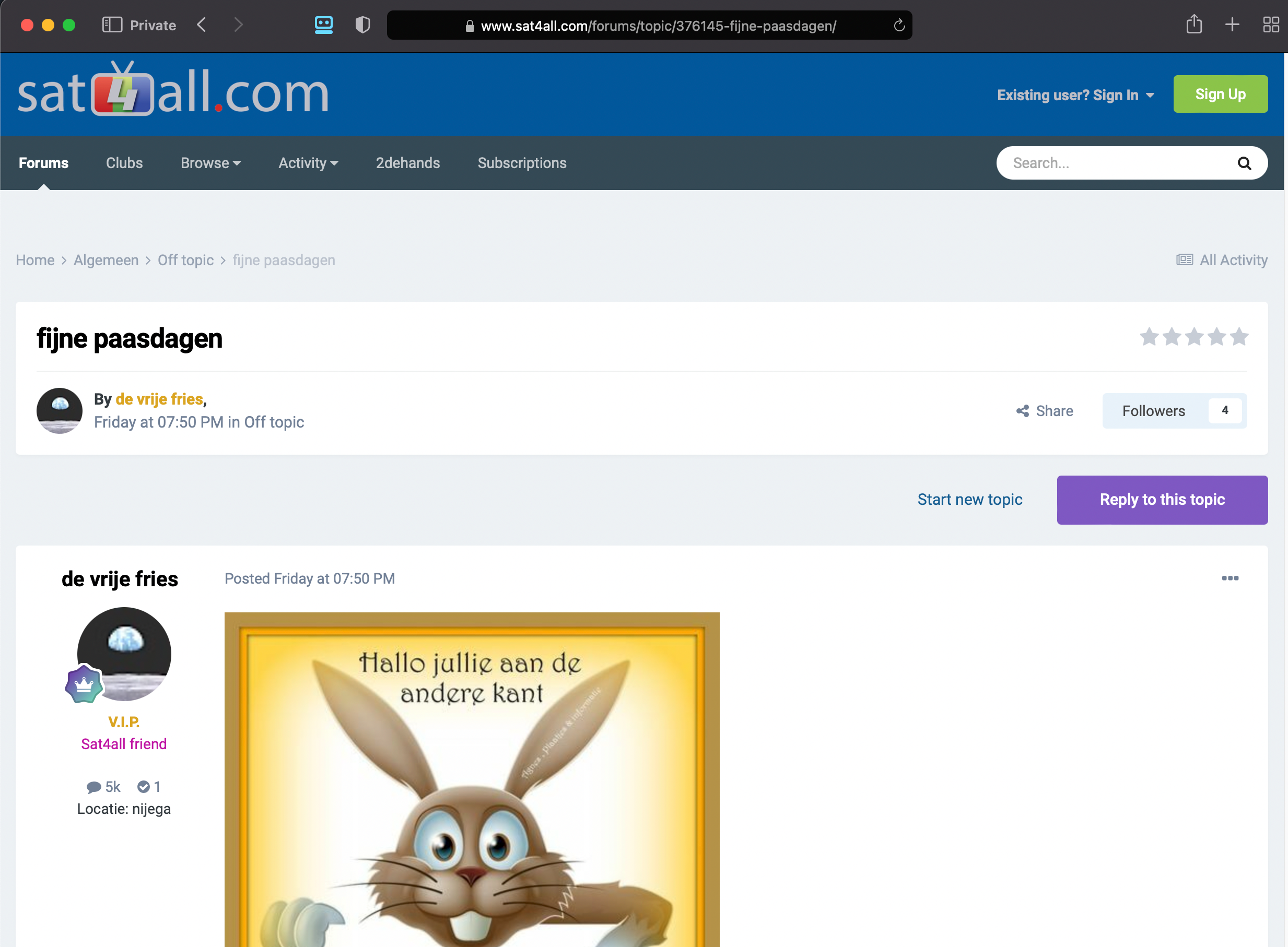This screenshot has width=1288, height=947.
Task: Go back with the browser back arrow
Action: pyautogui.click(x=201, y=25)
